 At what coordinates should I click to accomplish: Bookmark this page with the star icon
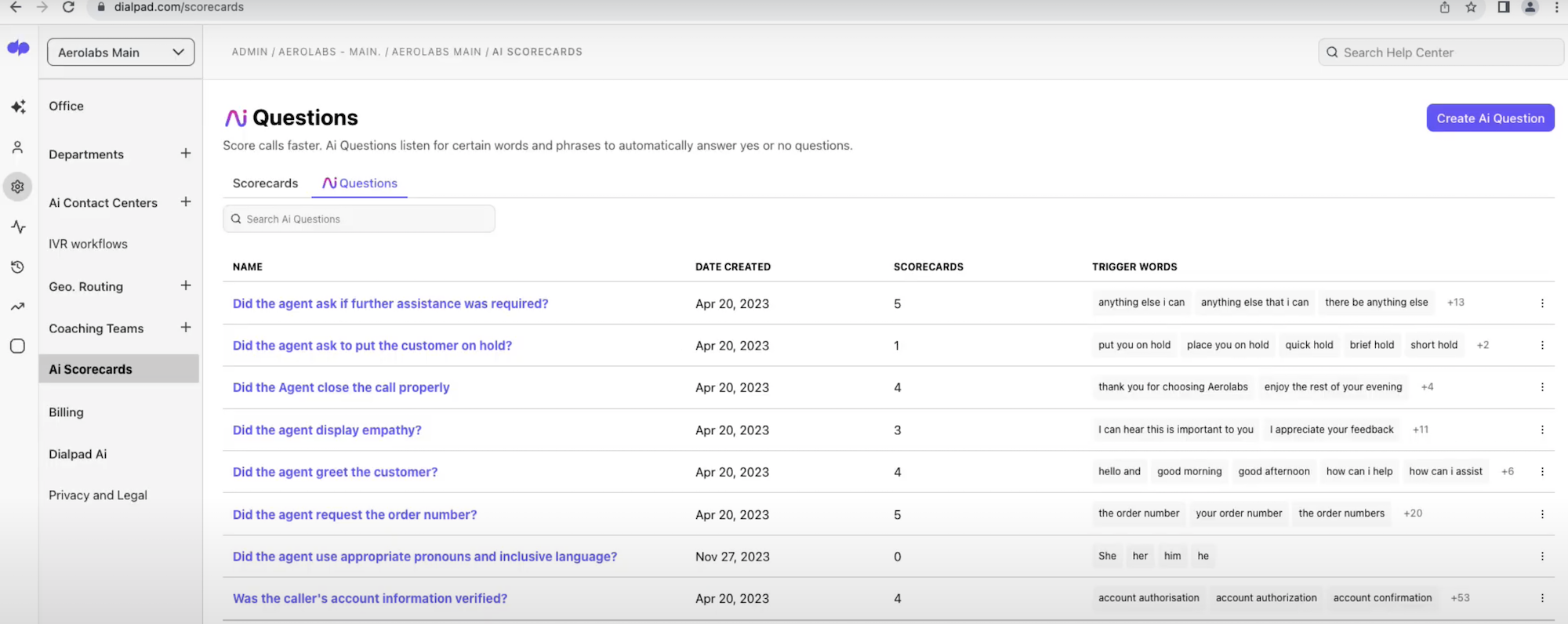pyautogui.click(x=1471, y=7)
